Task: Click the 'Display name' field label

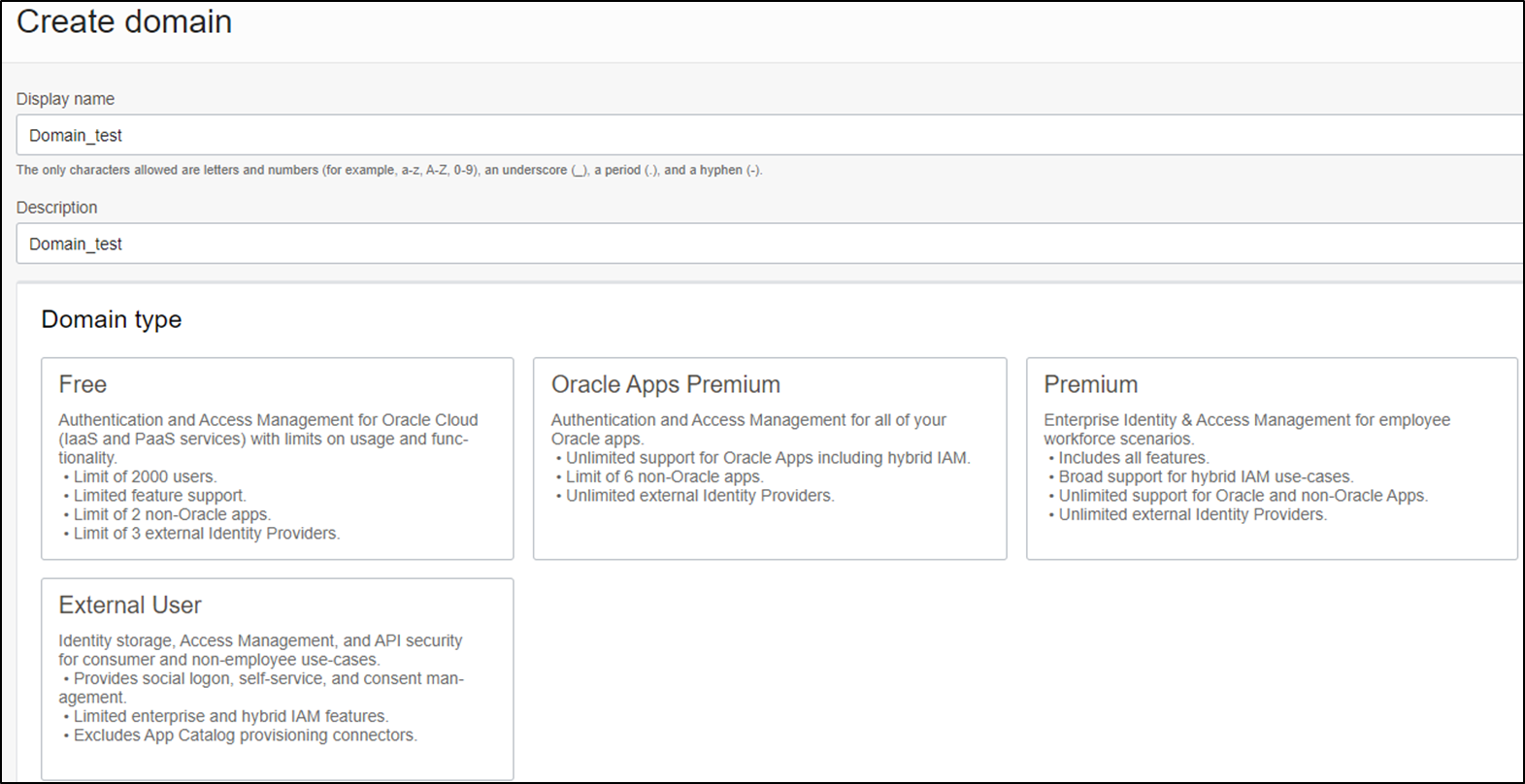Action: coord(65,99)
